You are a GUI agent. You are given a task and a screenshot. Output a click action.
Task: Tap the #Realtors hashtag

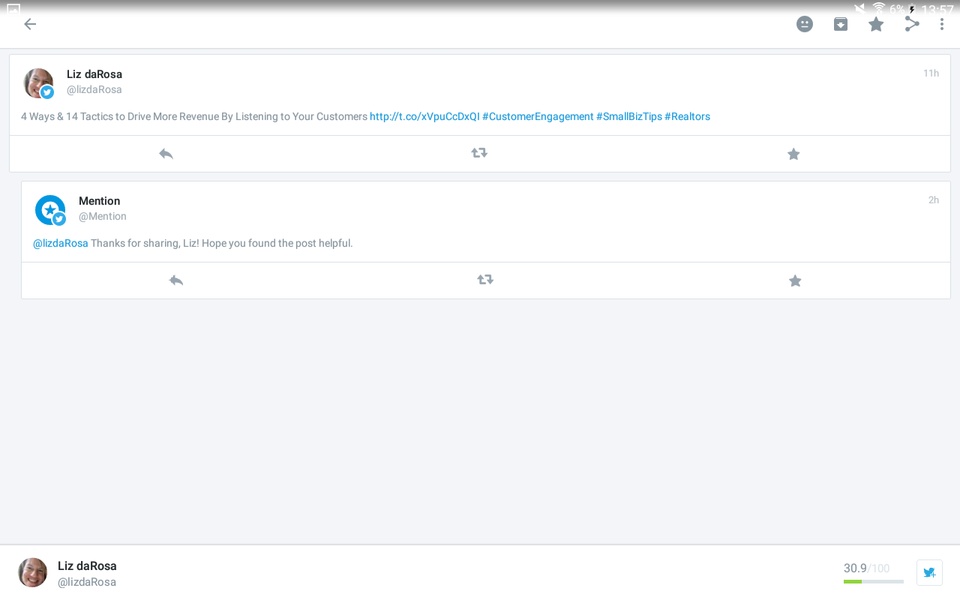click(687, 116)
